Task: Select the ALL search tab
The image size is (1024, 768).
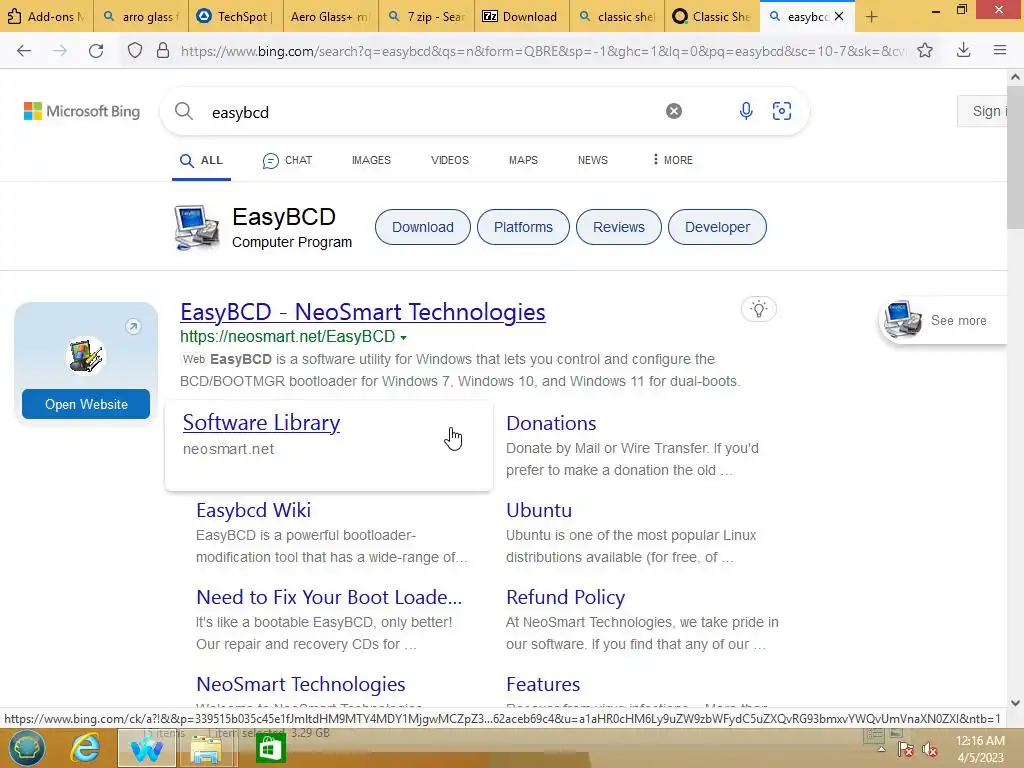Action: [x=201, y=161]
